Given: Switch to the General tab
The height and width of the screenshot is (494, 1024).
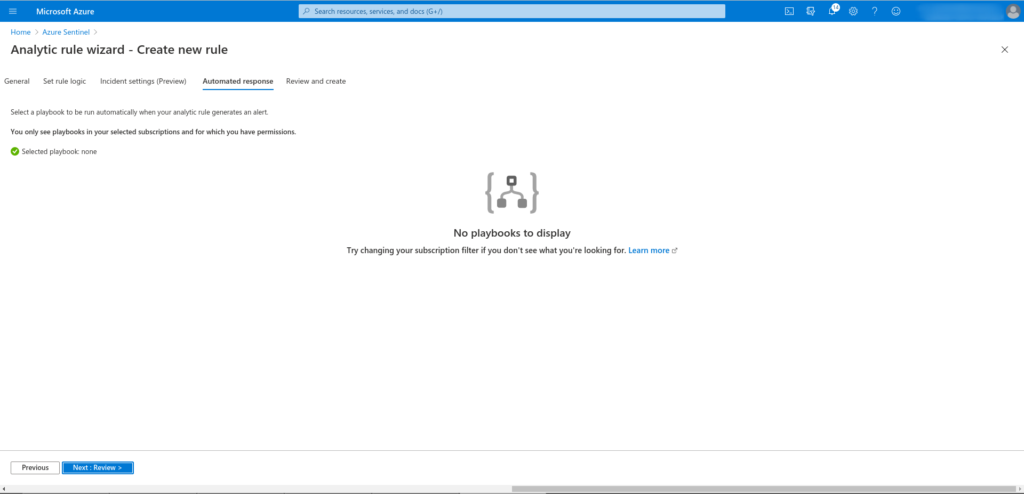Looking at the screenshot, I should (17, 81).
